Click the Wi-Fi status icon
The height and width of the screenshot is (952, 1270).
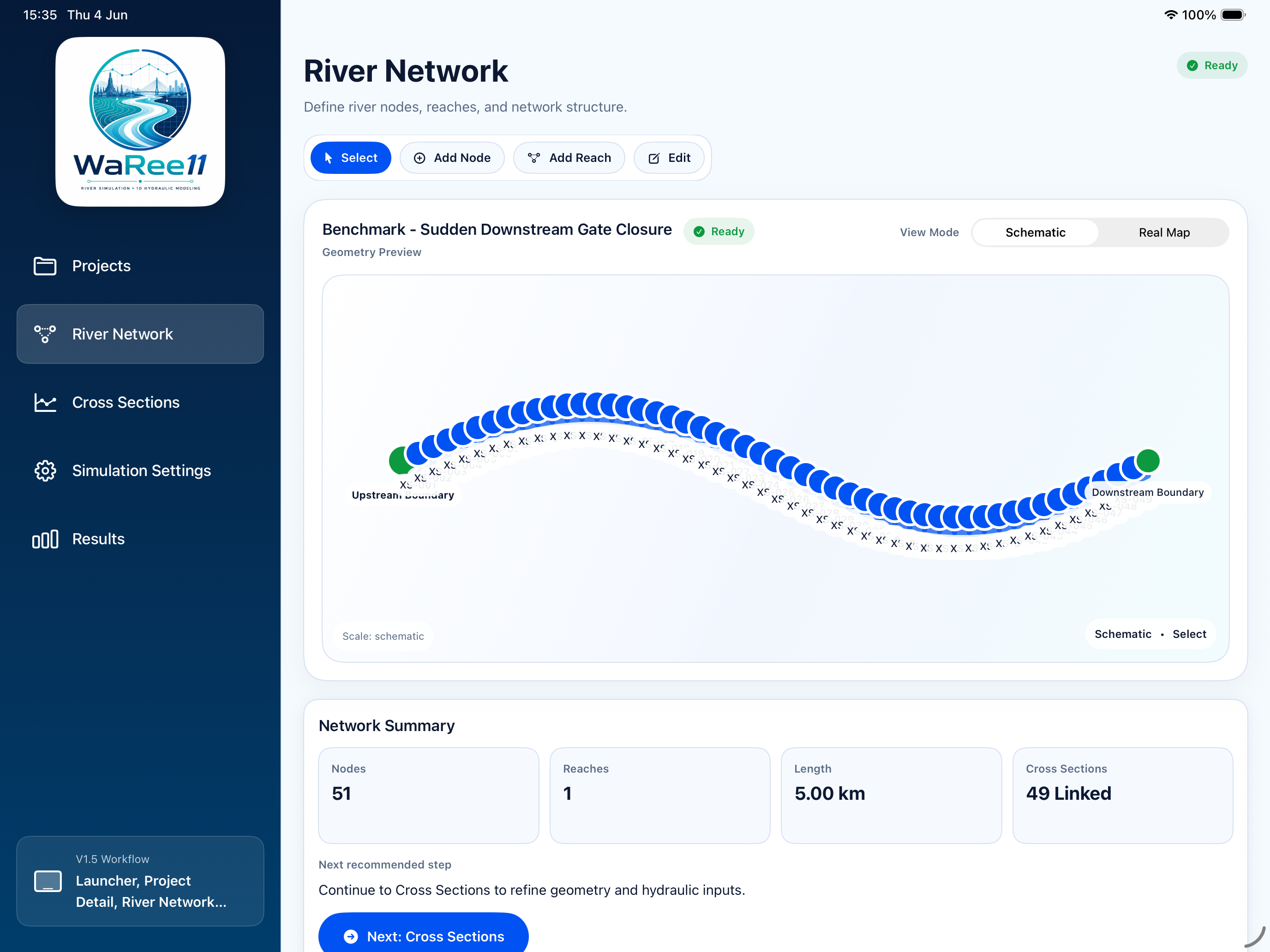pyautogui.click(x=1171, y=14)
